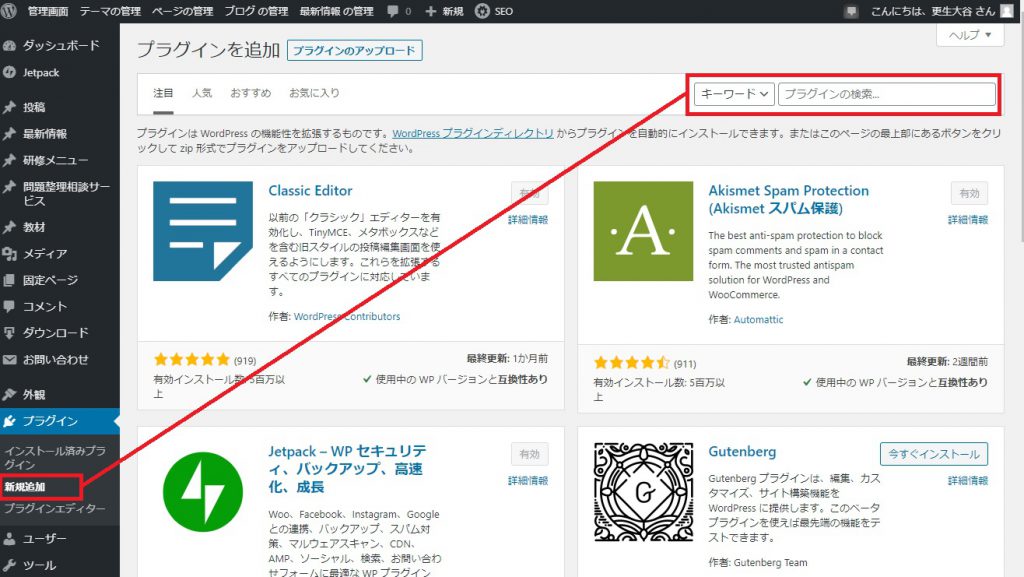Click the 固定ページ icon in sidebar
The height and width of the screenshot is (577, 1024).
click(9, 280)
